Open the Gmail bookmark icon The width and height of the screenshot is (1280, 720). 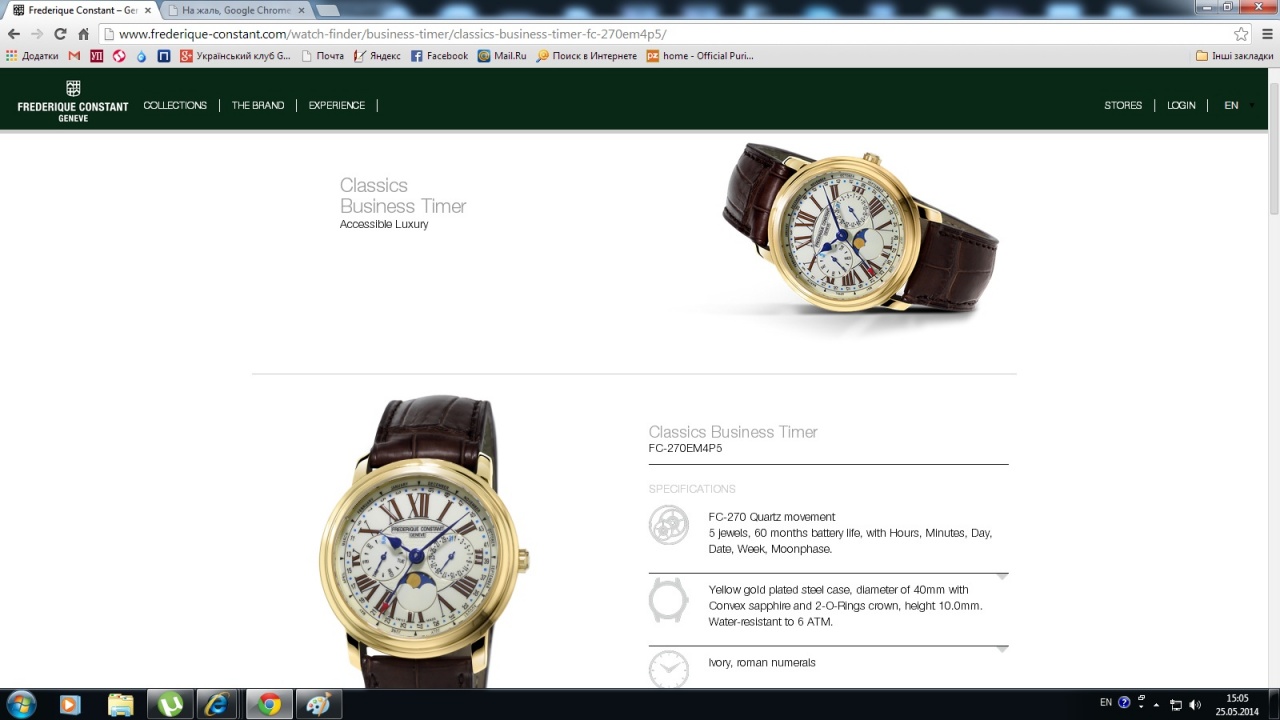coord(74,56)
